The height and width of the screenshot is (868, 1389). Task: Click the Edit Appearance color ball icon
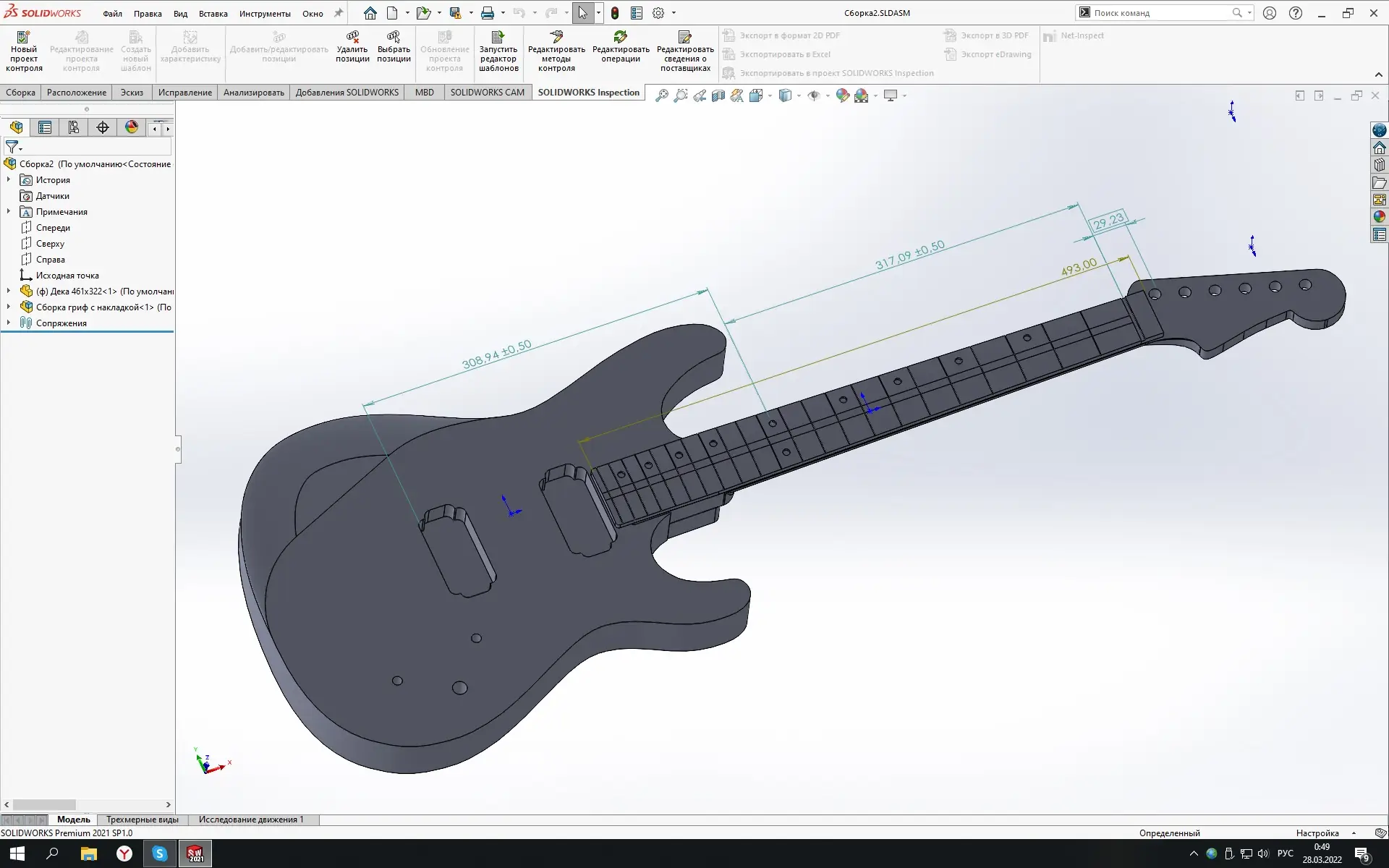pos(843,95)
